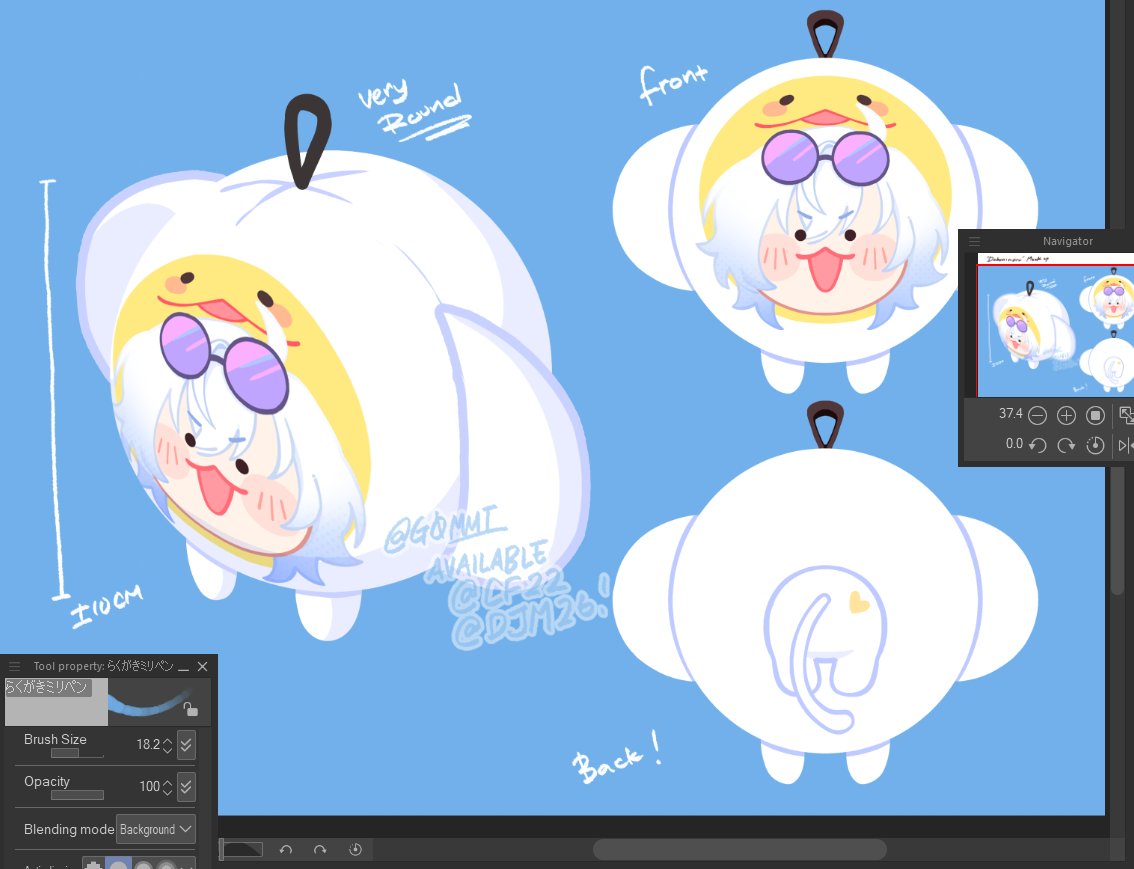Click the fit-to-window icon in Navigator
Image resolution: width=1134 pixels, height=869 pixels.
pyautogui.click(x=1096, y=414)
